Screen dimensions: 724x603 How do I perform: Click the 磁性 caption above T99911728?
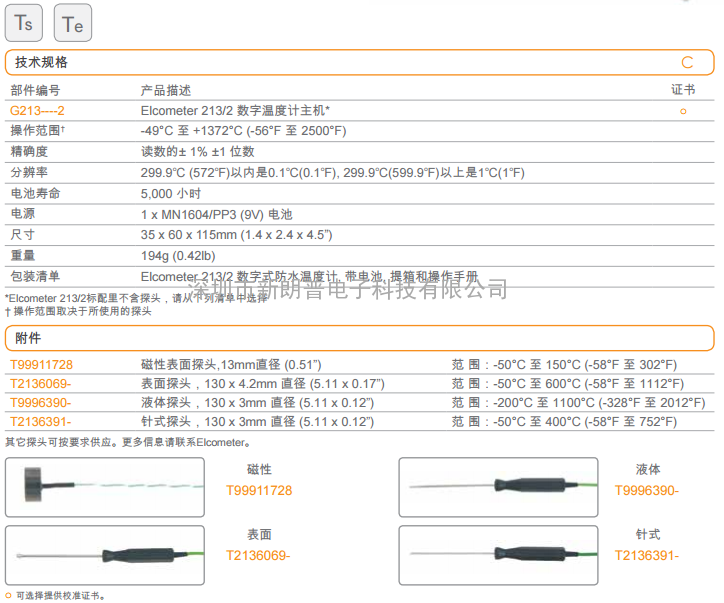(259, 470)
